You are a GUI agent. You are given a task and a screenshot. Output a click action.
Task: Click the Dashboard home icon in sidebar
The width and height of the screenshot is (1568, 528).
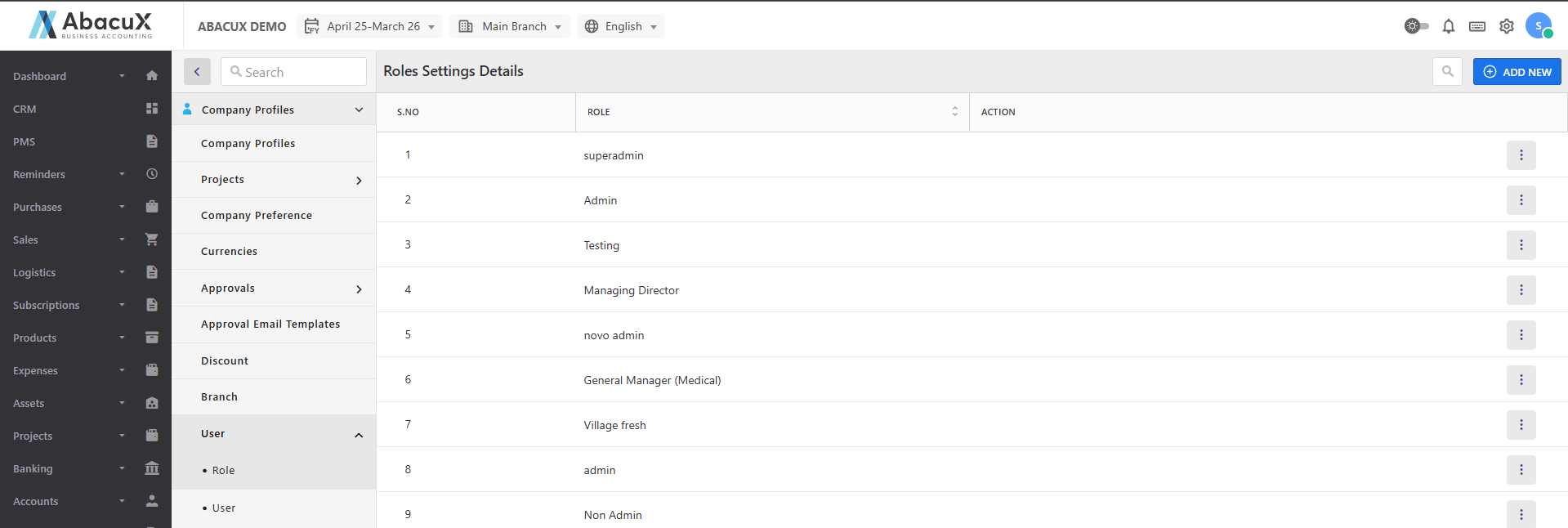coord(152,76)
